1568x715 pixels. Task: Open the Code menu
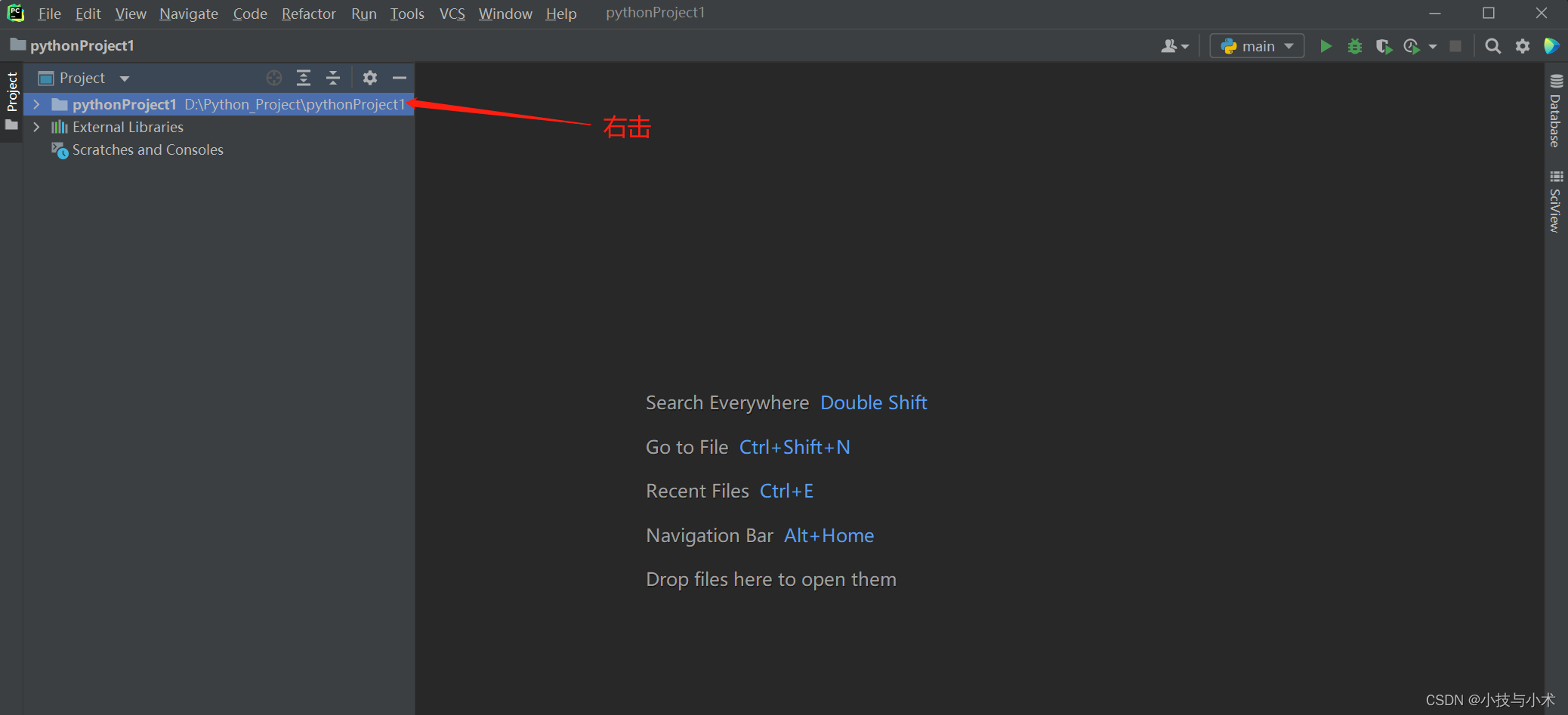coord(250,14)
